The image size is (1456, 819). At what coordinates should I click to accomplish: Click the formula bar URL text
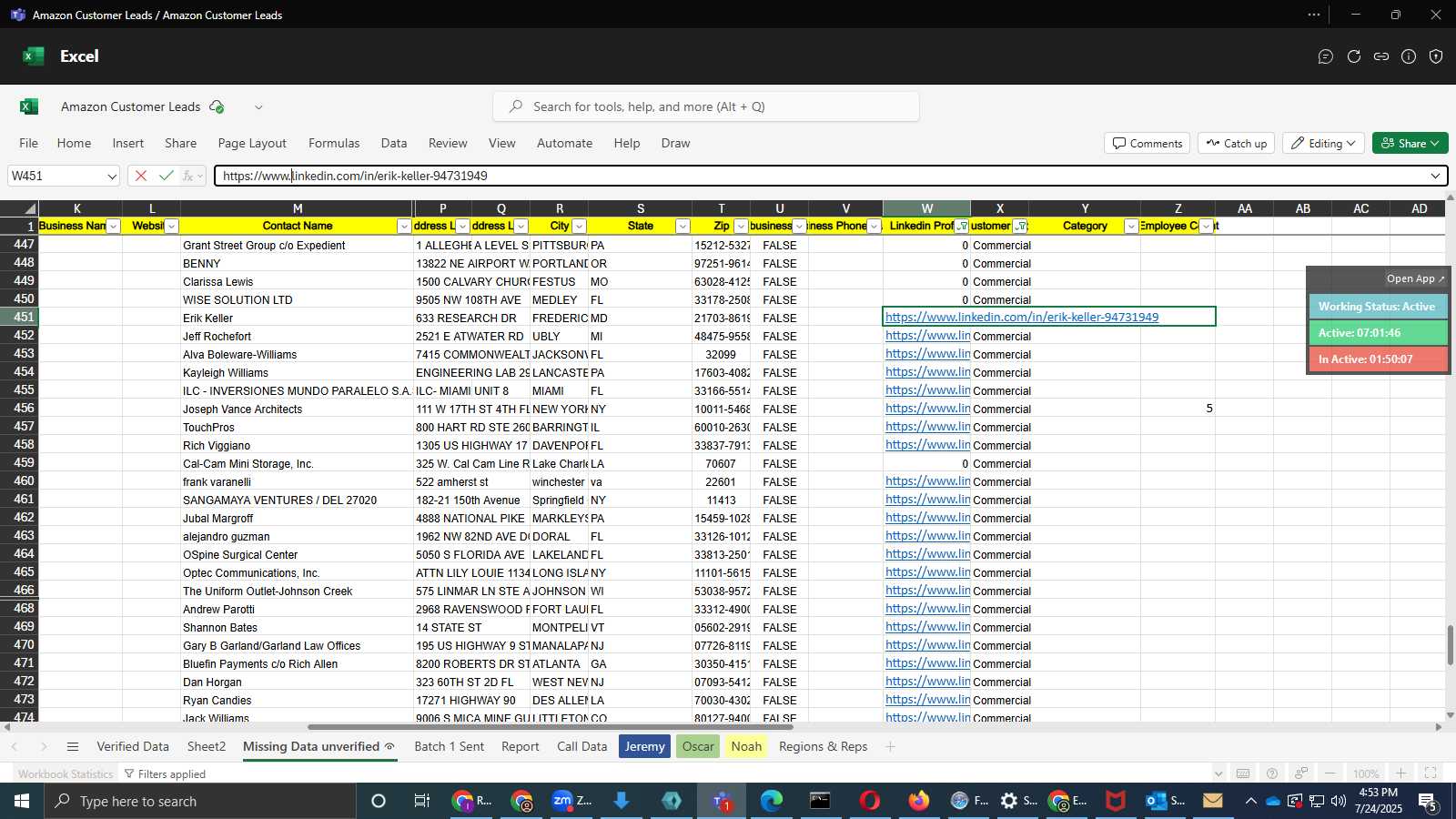355,176
